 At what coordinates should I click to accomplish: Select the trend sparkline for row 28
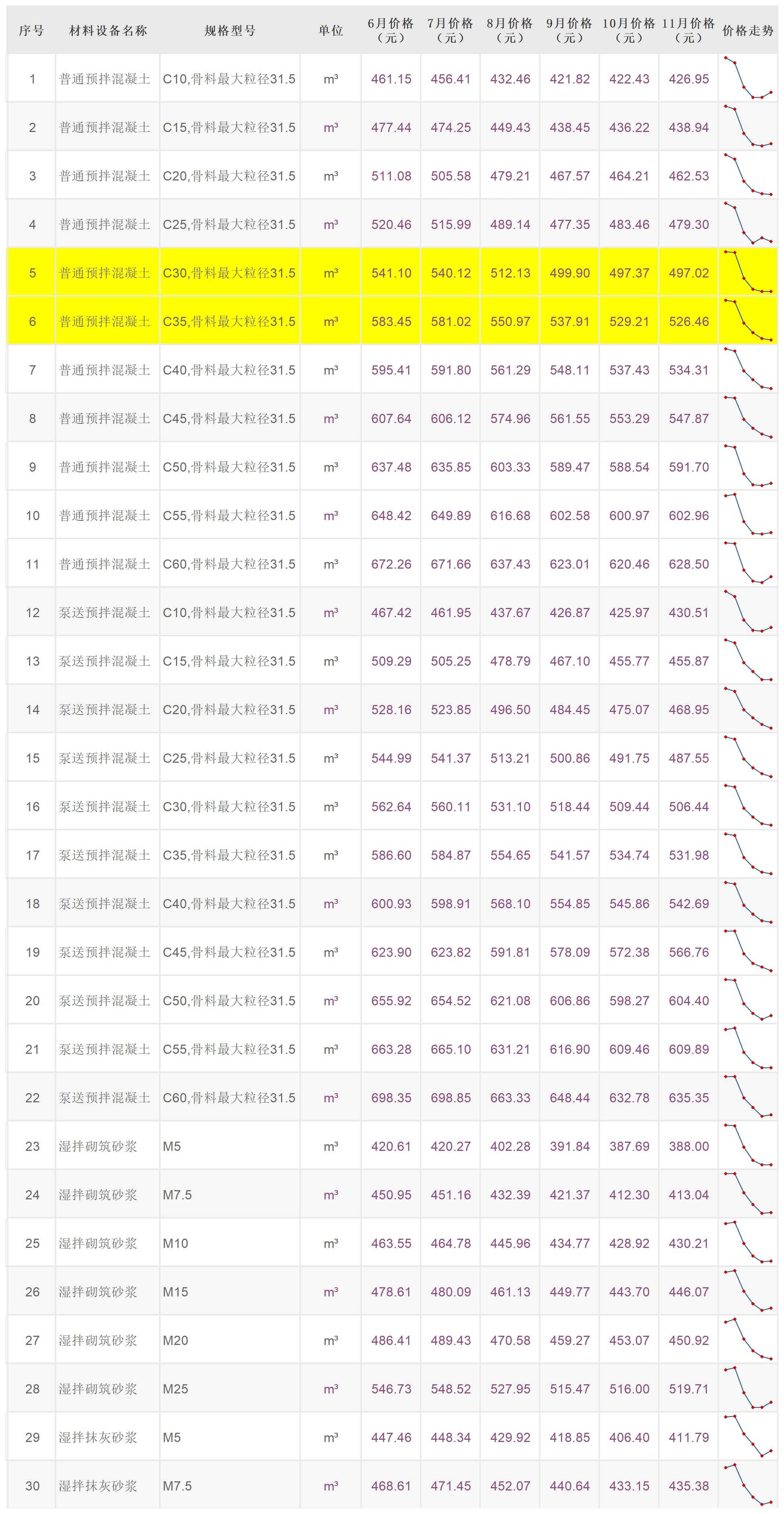tap(748, 1388)
